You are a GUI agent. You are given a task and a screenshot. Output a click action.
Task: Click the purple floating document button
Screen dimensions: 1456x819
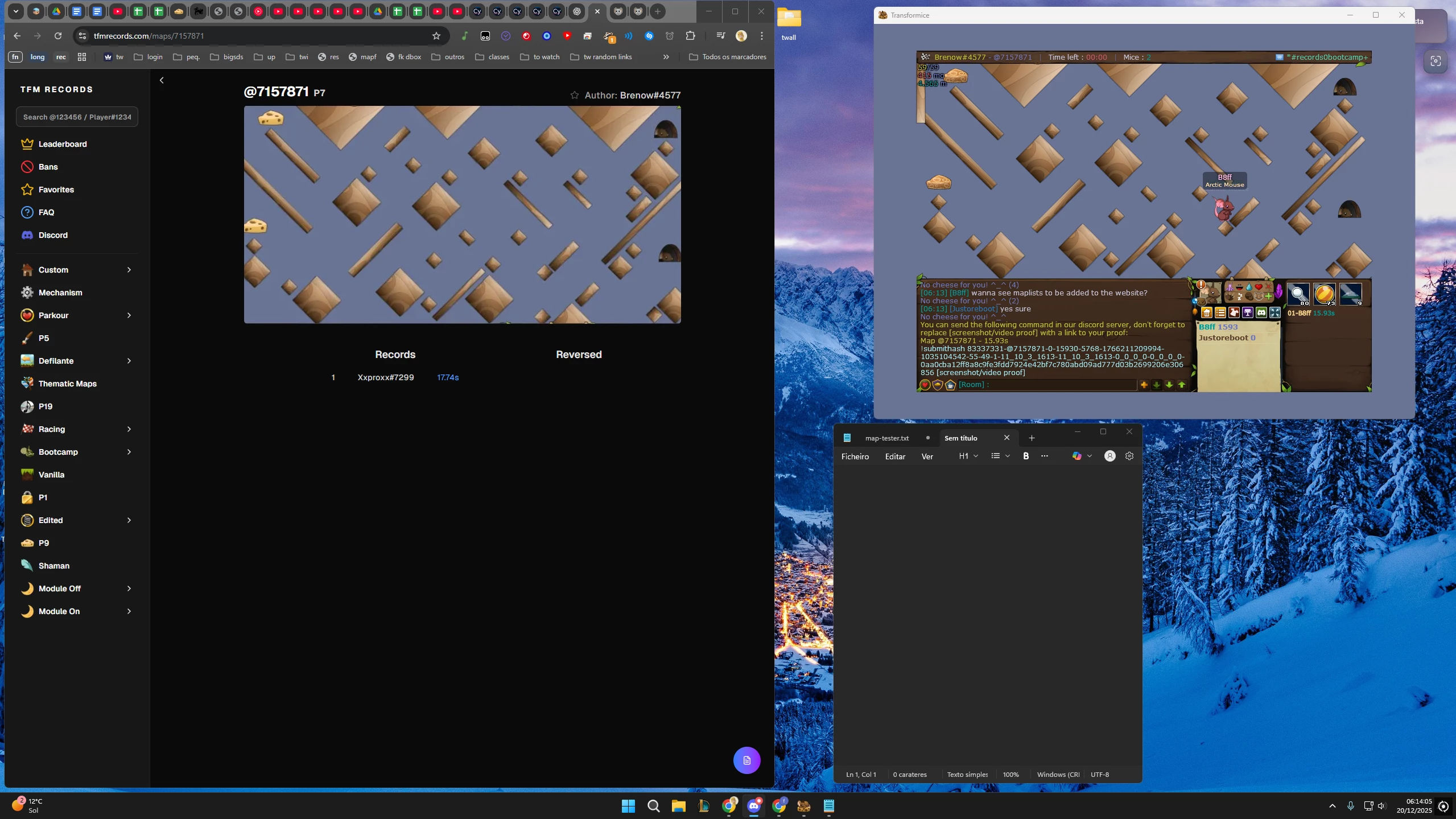pos(747,760)
